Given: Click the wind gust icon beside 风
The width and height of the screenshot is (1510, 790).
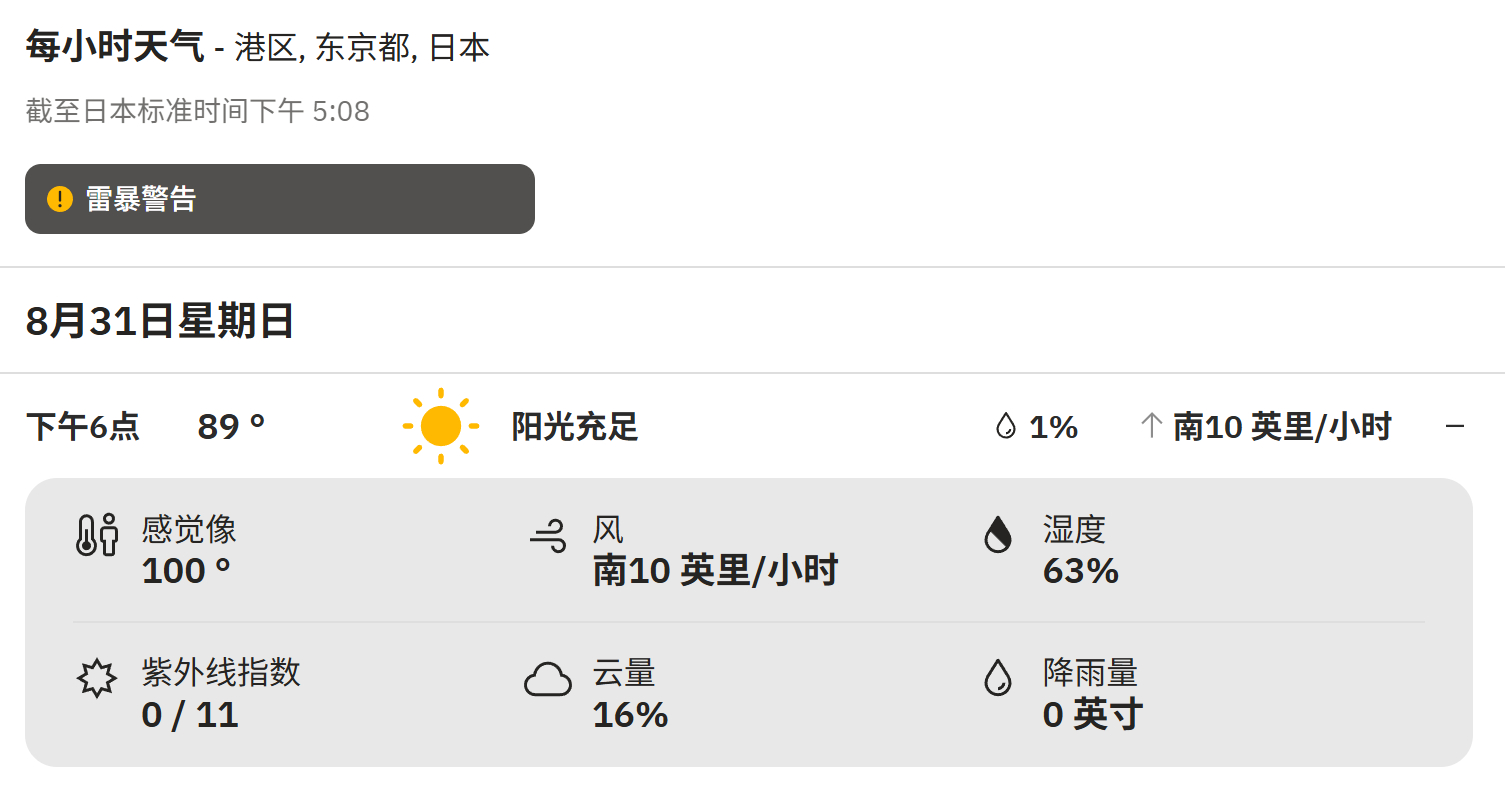Looking at the screenshot, I should 548,535.
